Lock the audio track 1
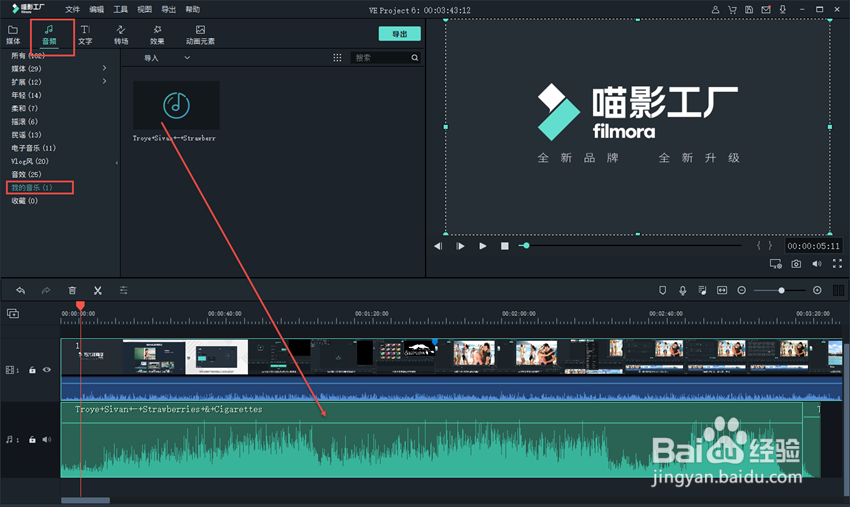850x507 pixels. [x=32, y=440]
